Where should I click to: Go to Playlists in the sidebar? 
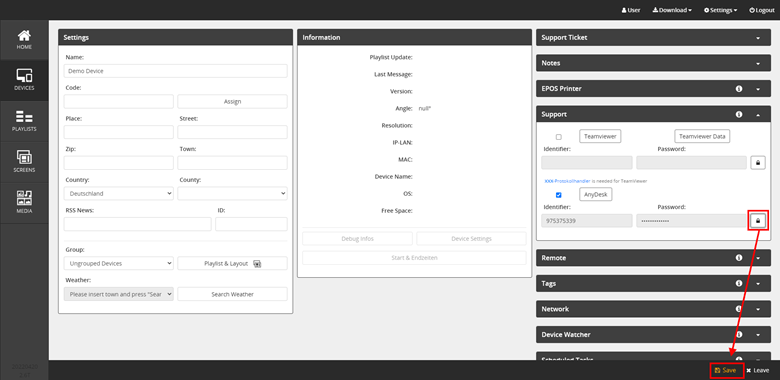point(24,121)
